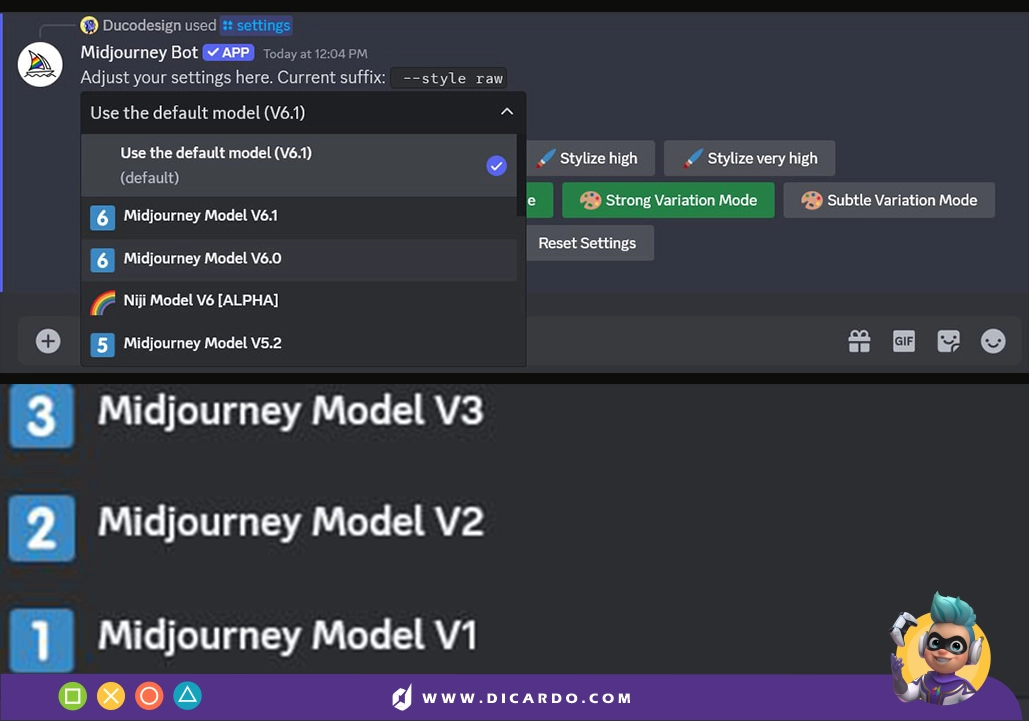Image resolution: width=1029 pixels, height=721 pixels.
Task: Open the gift Nitro icon
Action: pos(859,341)
